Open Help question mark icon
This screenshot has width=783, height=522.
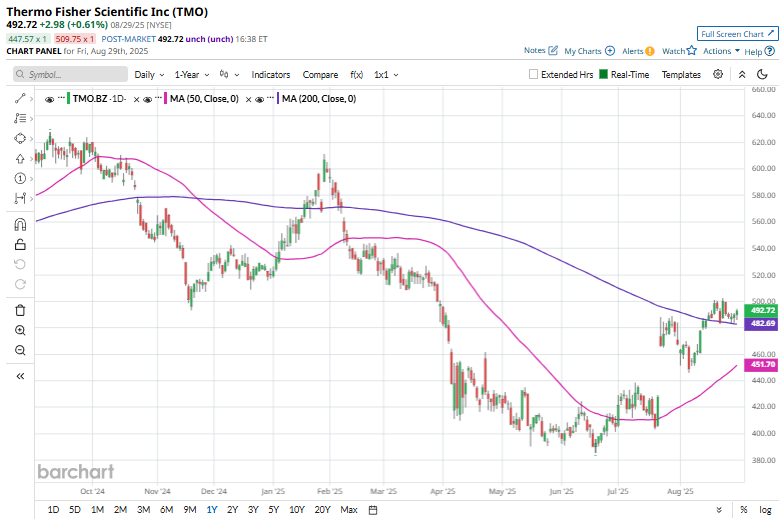click(x=770, y=51)
